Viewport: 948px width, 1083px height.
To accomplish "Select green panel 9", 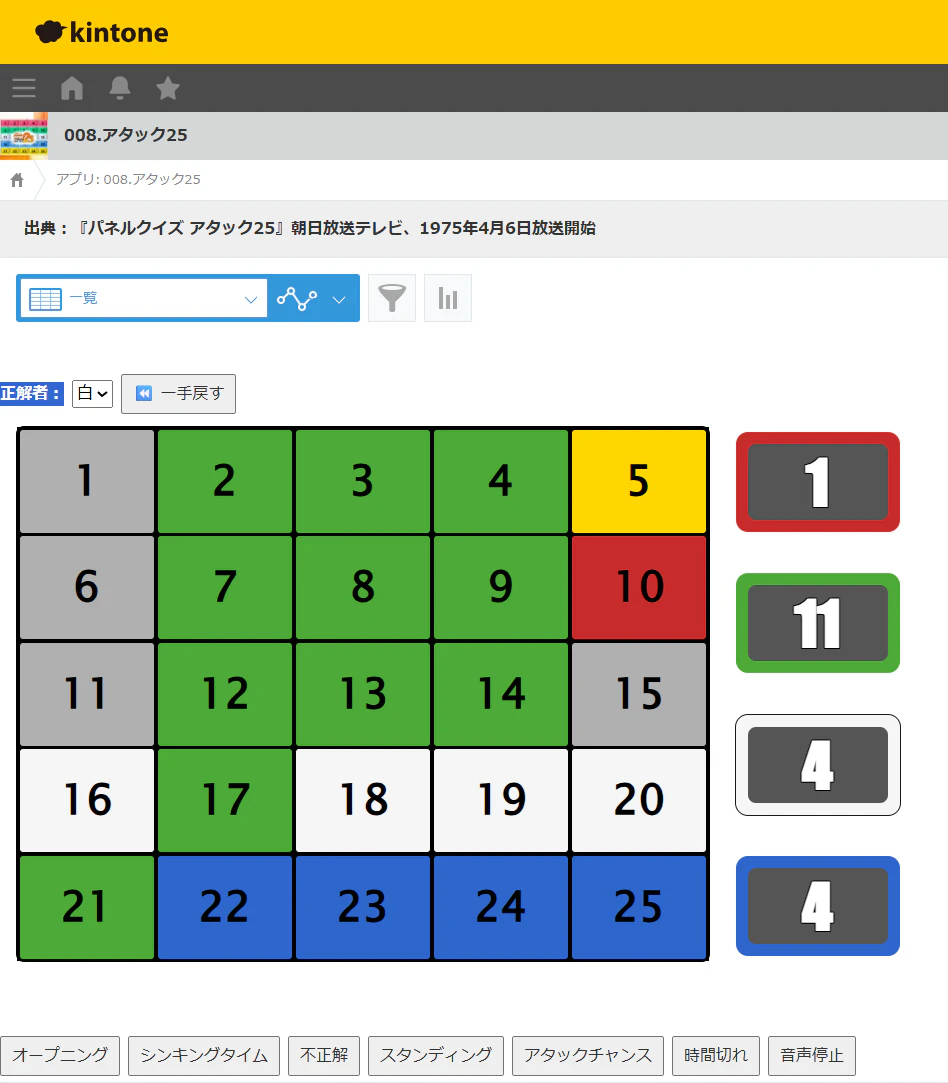I will pyautogui.click(x=501, y=588).
